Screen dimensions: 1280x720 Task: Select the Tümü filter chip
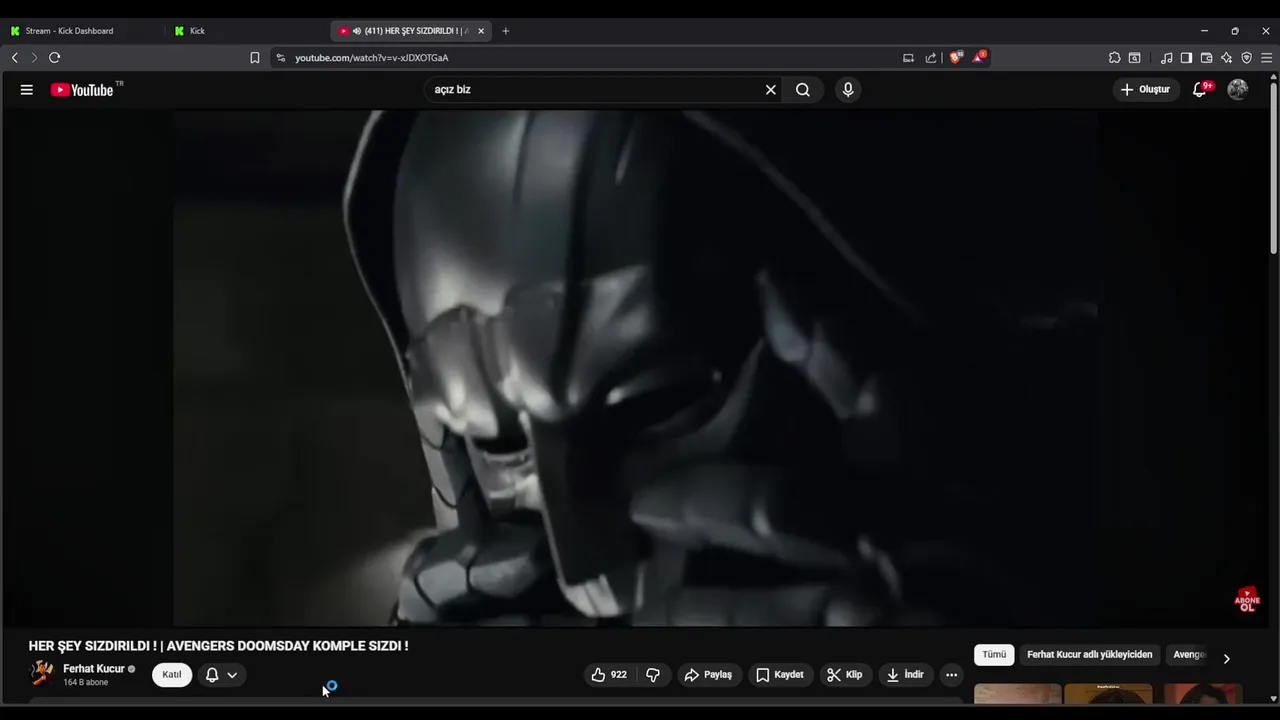coord(994,655)
